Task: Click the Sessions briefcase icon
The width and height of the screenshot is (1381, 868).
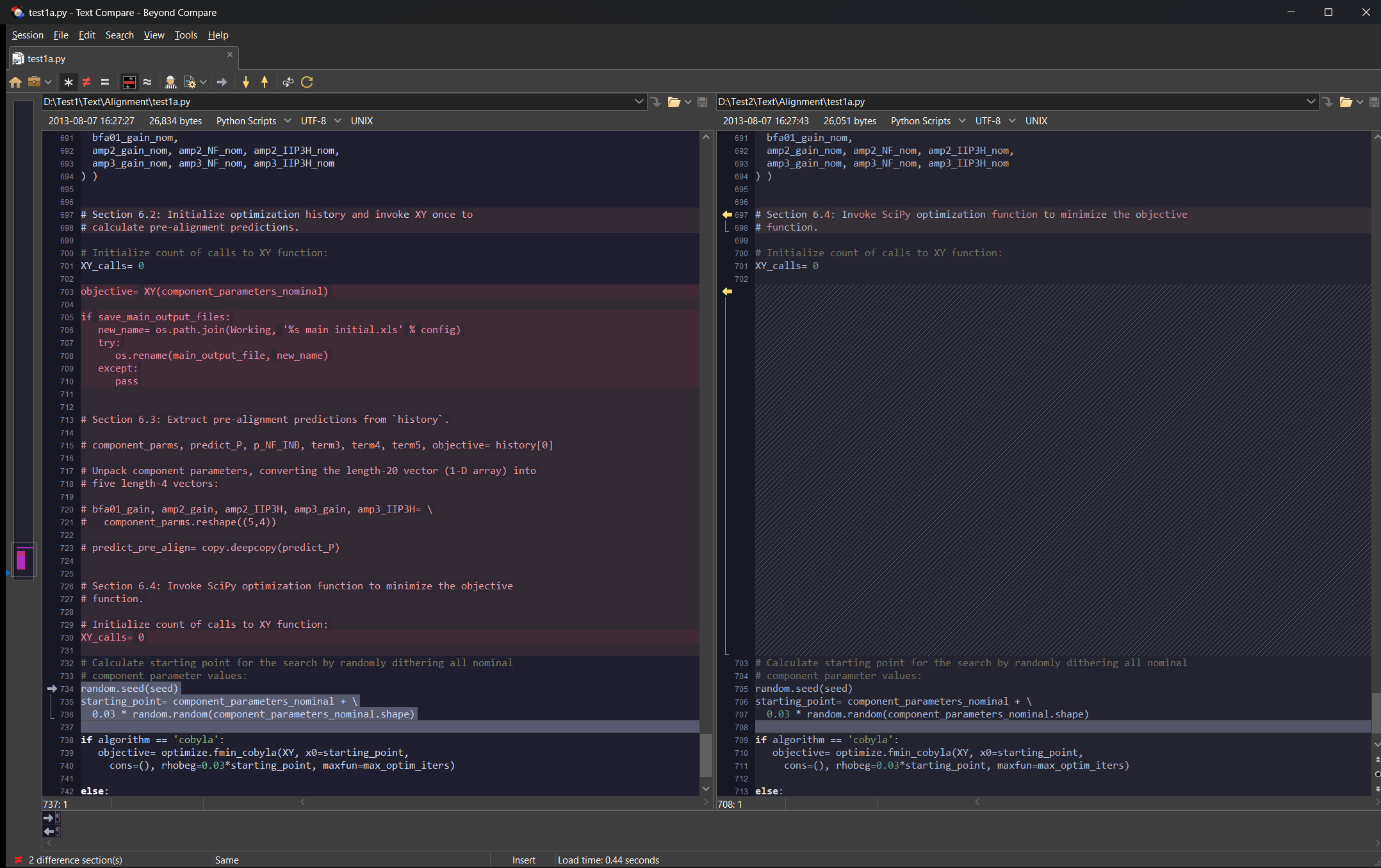Action: point(34,82)
